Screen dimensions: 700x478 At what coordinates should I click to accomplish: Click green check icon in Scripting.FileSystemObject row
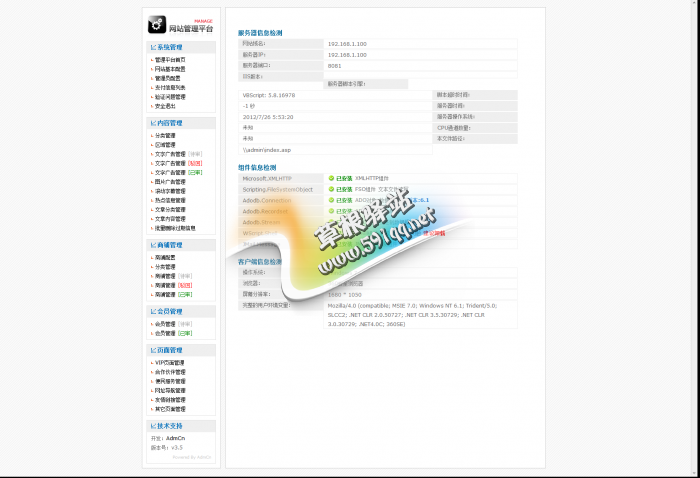tap(331, 189)
